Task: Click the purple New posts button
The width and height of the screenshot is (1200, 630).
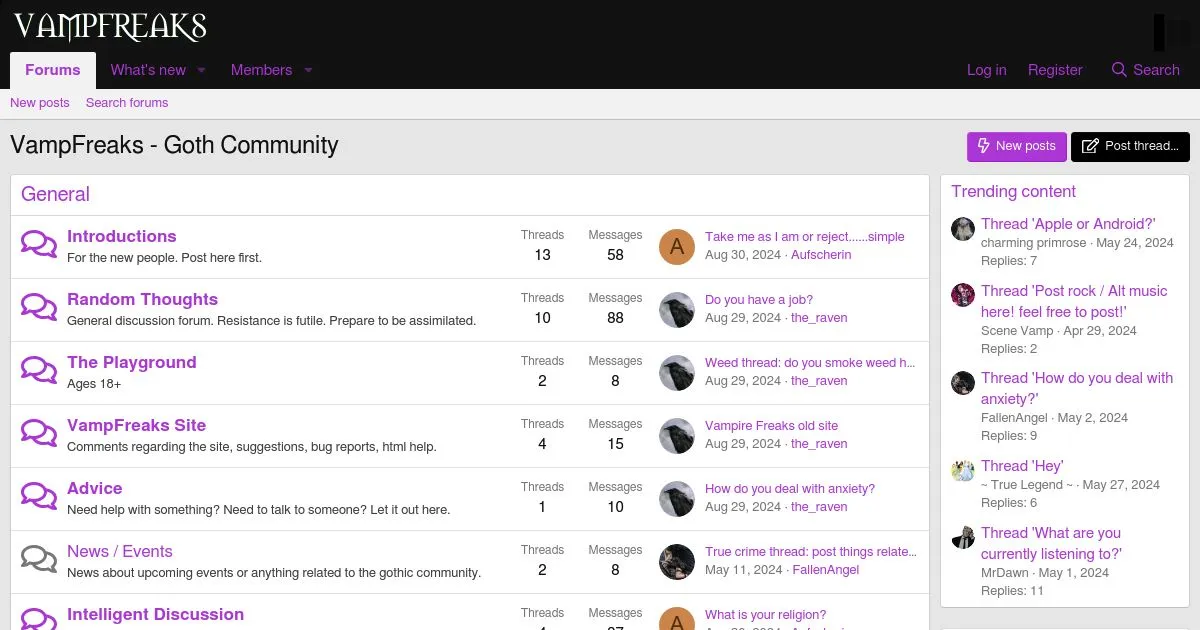Action: (1017, 146)
